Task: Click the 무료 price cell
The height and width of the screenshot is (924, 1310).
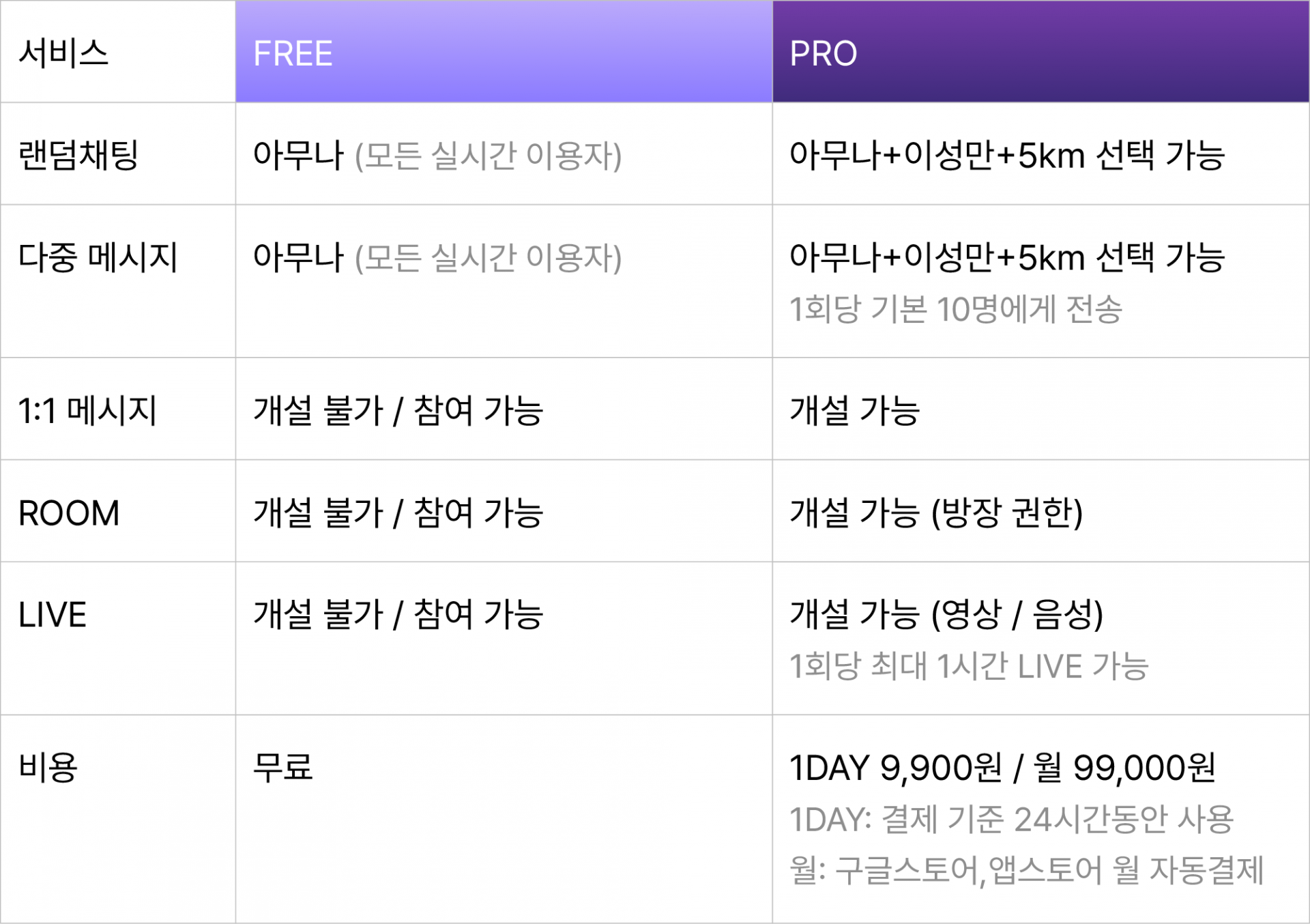Action: 282,767
